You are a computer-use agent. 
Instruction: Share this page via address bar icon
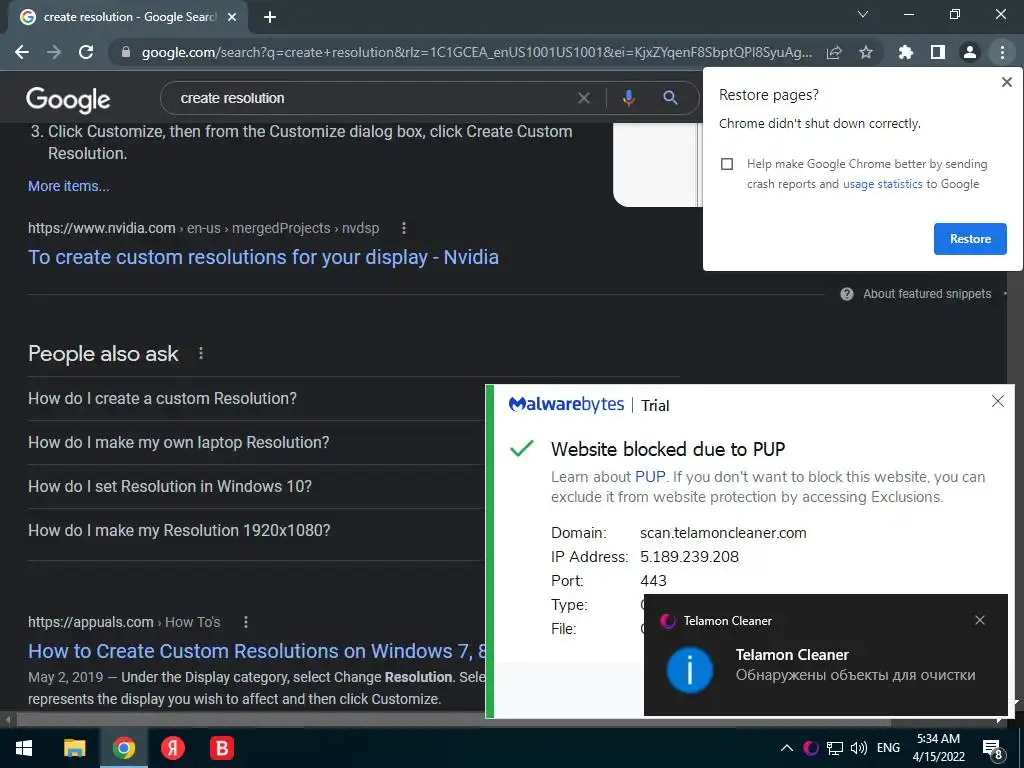pos(834,52)
